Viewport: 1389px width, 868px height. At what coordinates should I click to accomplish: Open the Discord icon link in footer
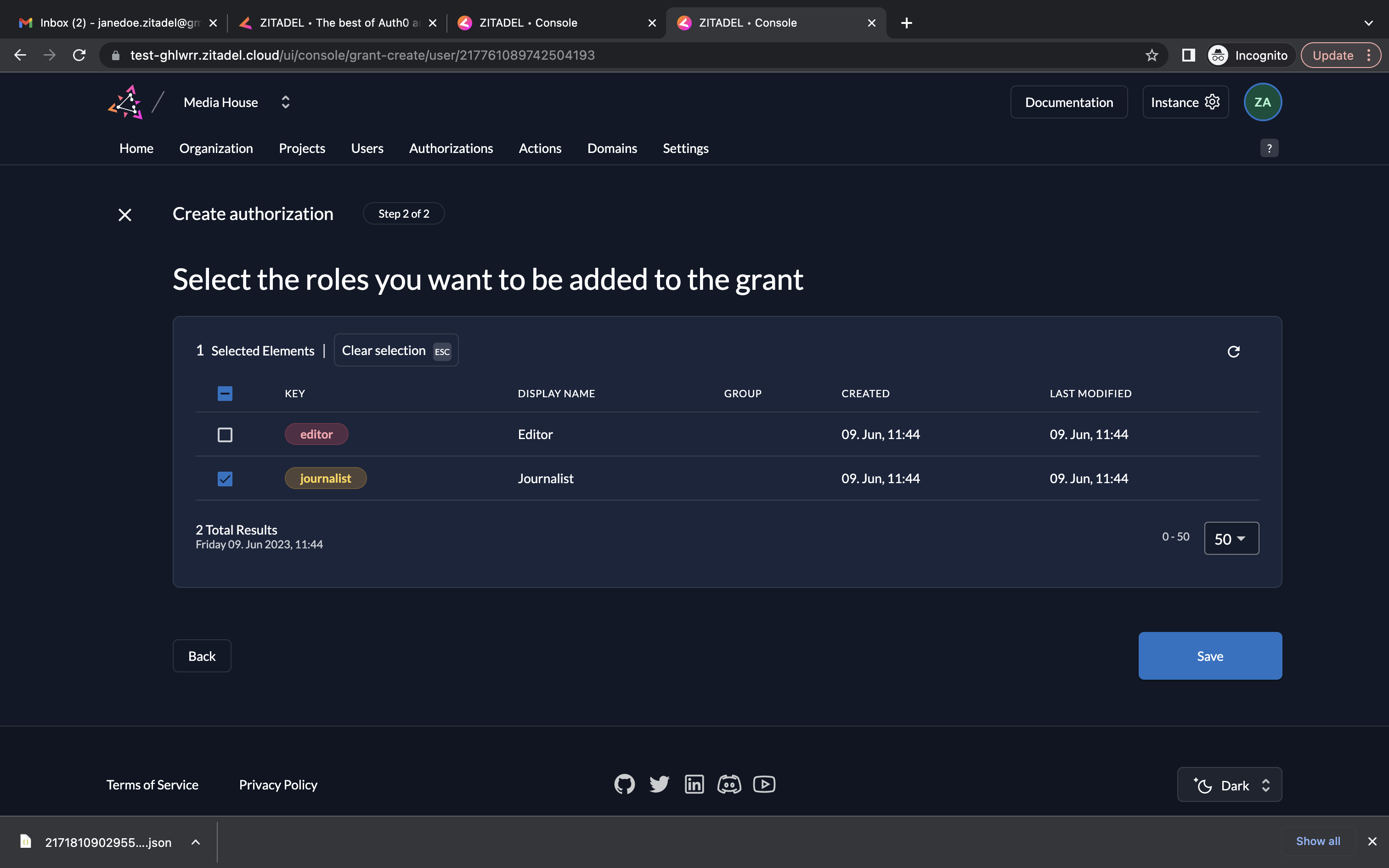729,784
